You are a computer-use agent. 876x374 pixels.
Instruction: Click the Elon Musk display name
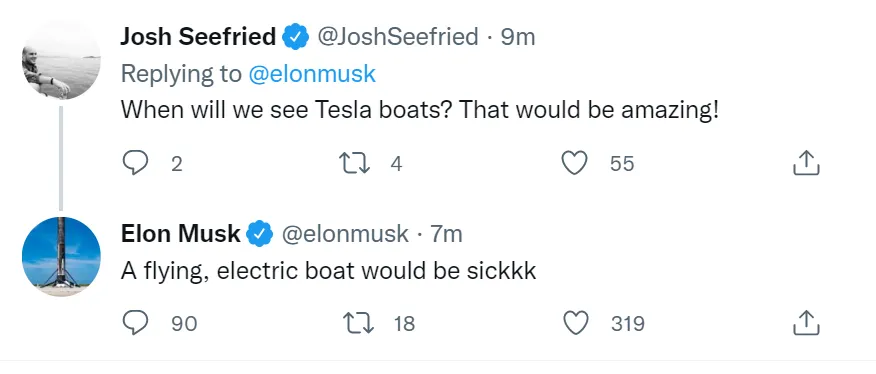coord(180,234)
